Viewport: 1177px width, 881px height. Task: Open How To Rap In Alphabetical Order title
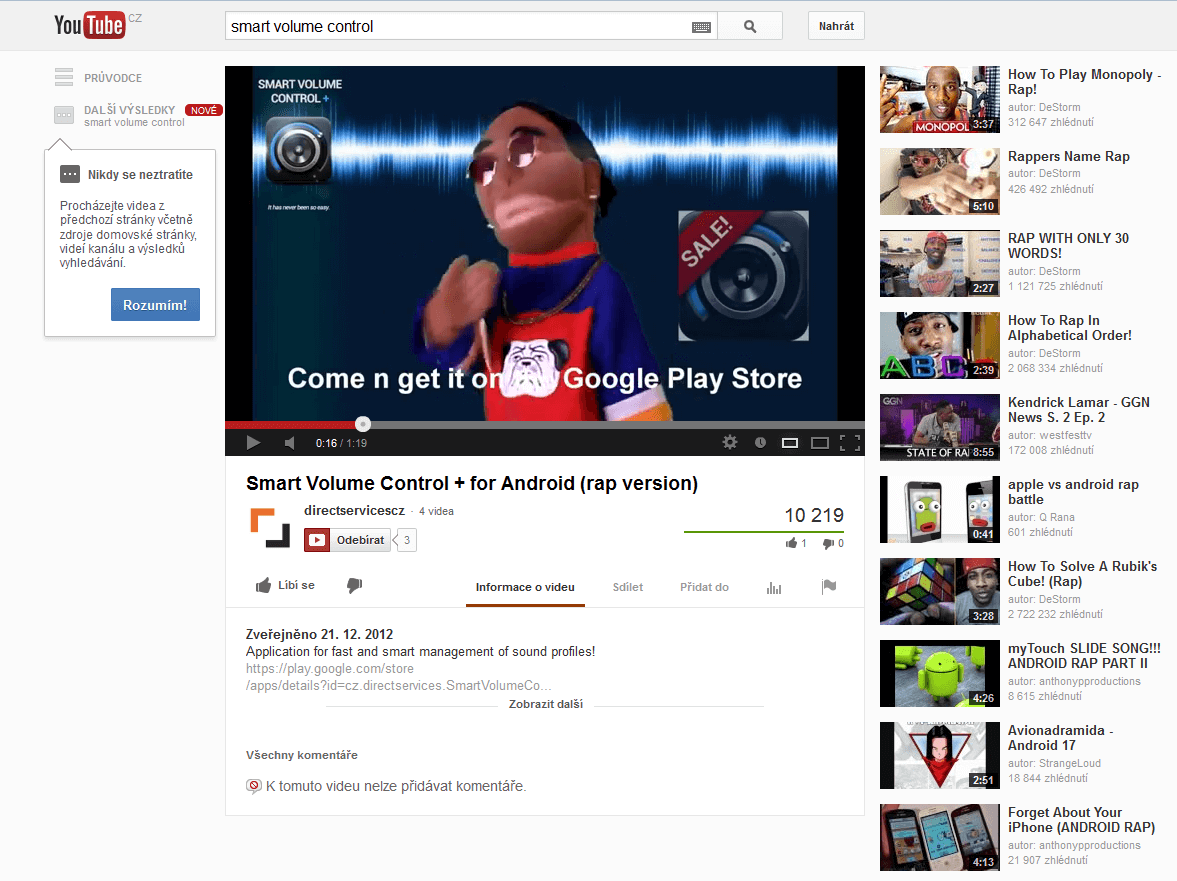[x=1070, y=328]
